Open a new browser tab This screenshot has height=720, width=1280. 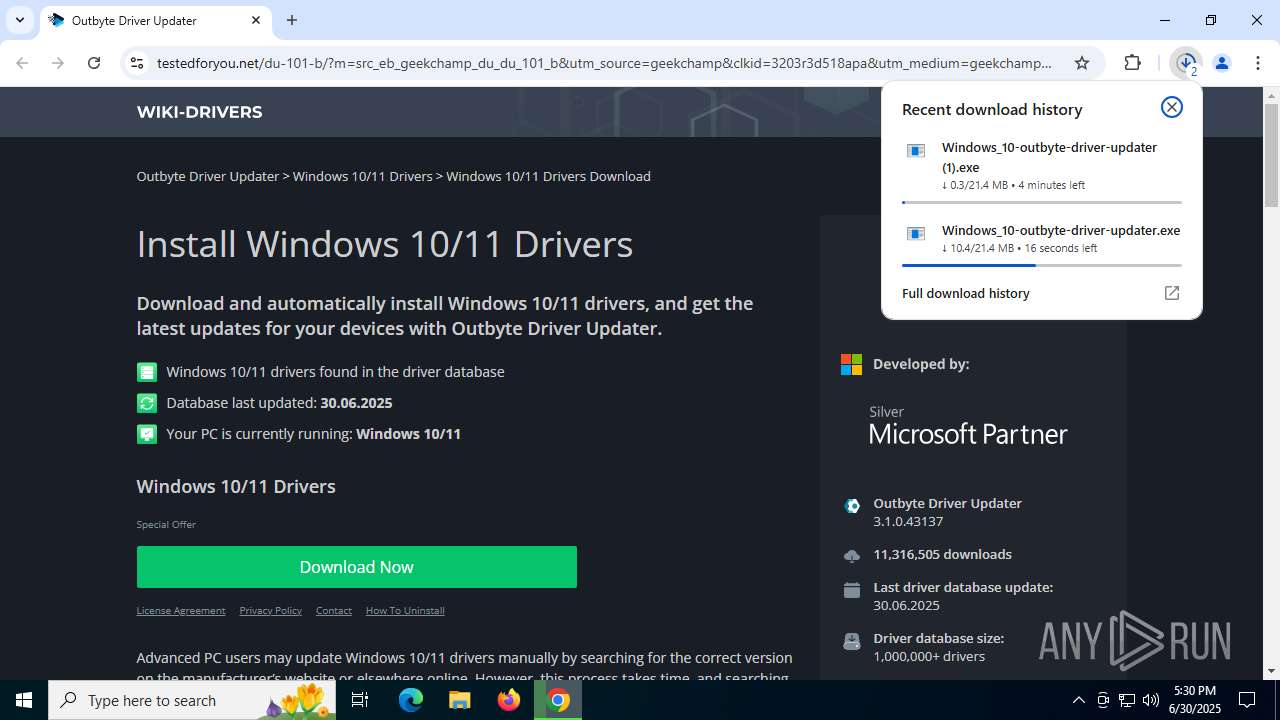292,20
